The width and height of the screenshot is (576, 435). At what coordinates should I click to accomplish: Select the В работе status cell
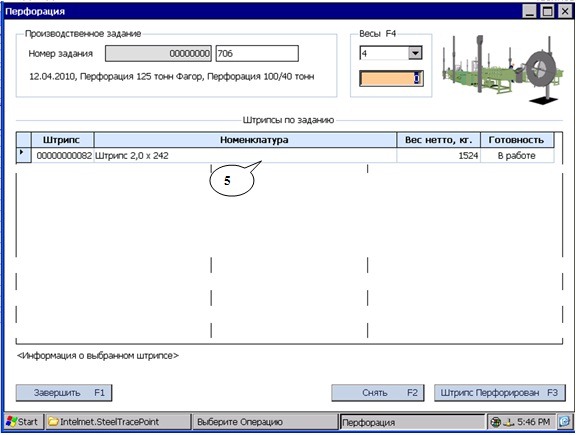[x=516, y=155]
